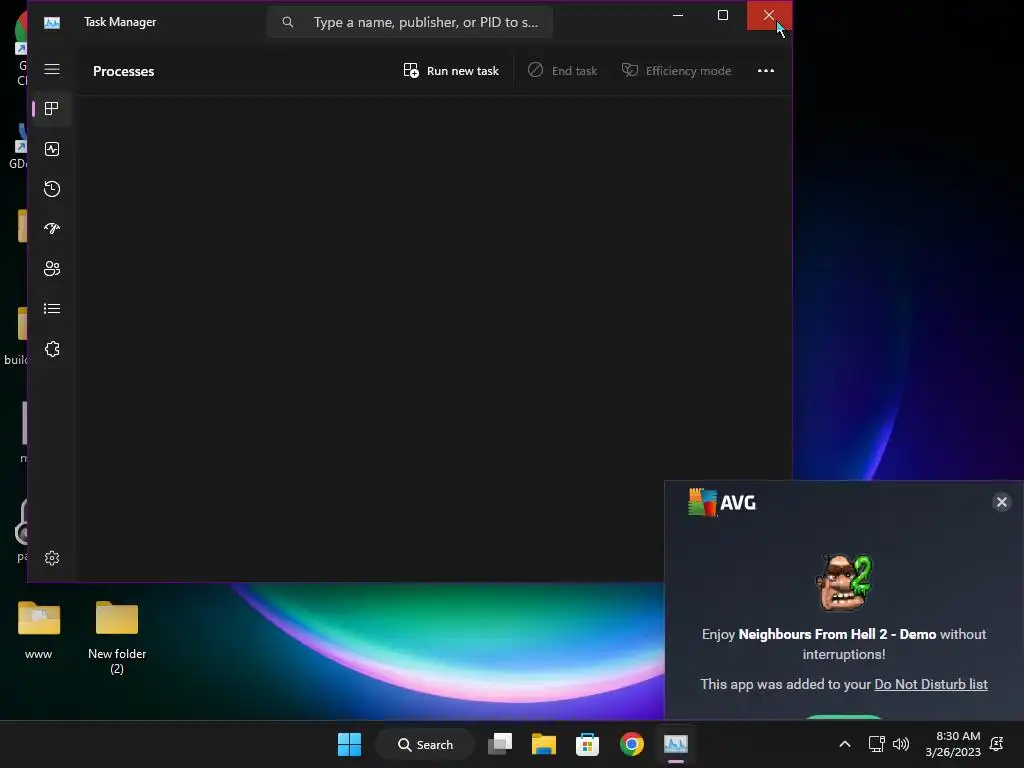The width and height of the screenshot is (1024, 768).
Task: Click the network icon in system tray
Action: (x=876, y=744)
